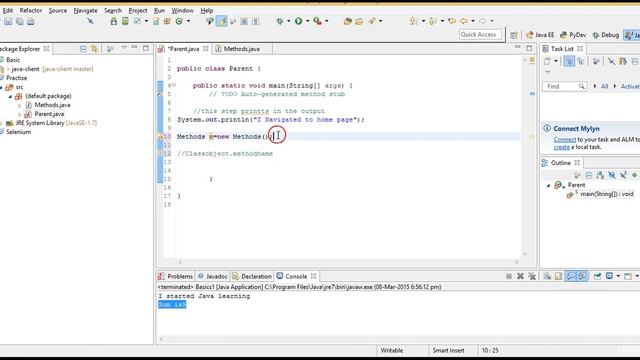Toggle Mark Occurrences toolbar button
The width and height of the screenshot is (640, 360).
tap(221, 21)
